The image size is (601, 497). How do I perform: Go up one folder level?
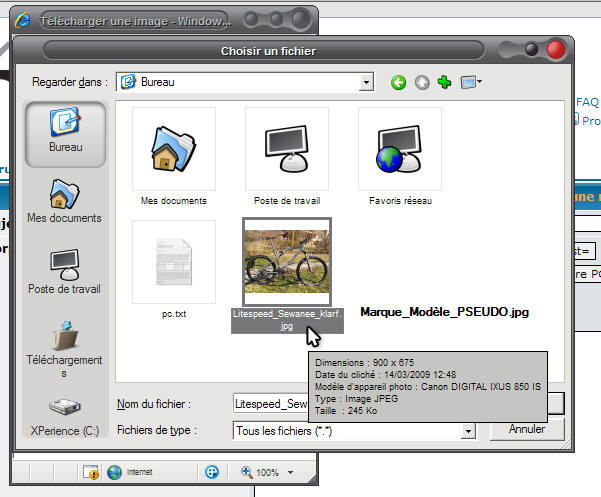click(x=422, y=82)
